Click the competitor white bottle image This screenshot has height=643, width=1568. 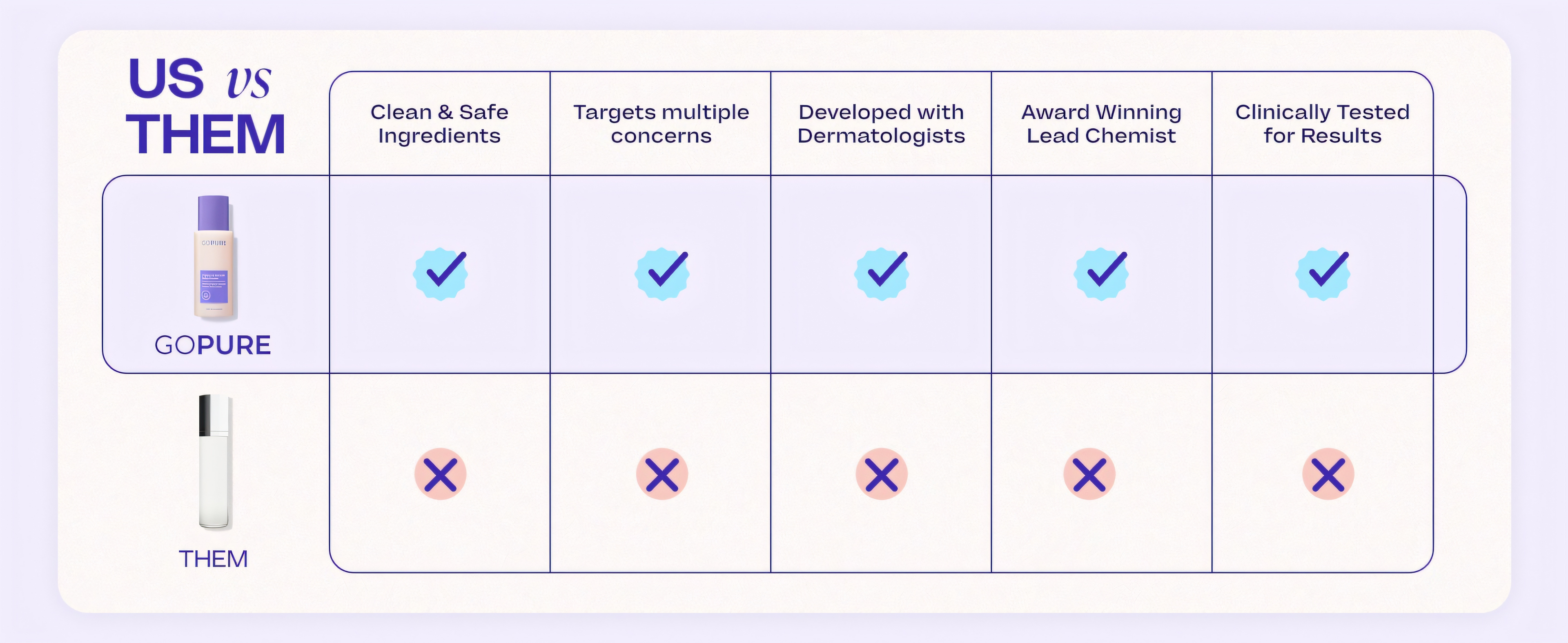click(214, 462)
